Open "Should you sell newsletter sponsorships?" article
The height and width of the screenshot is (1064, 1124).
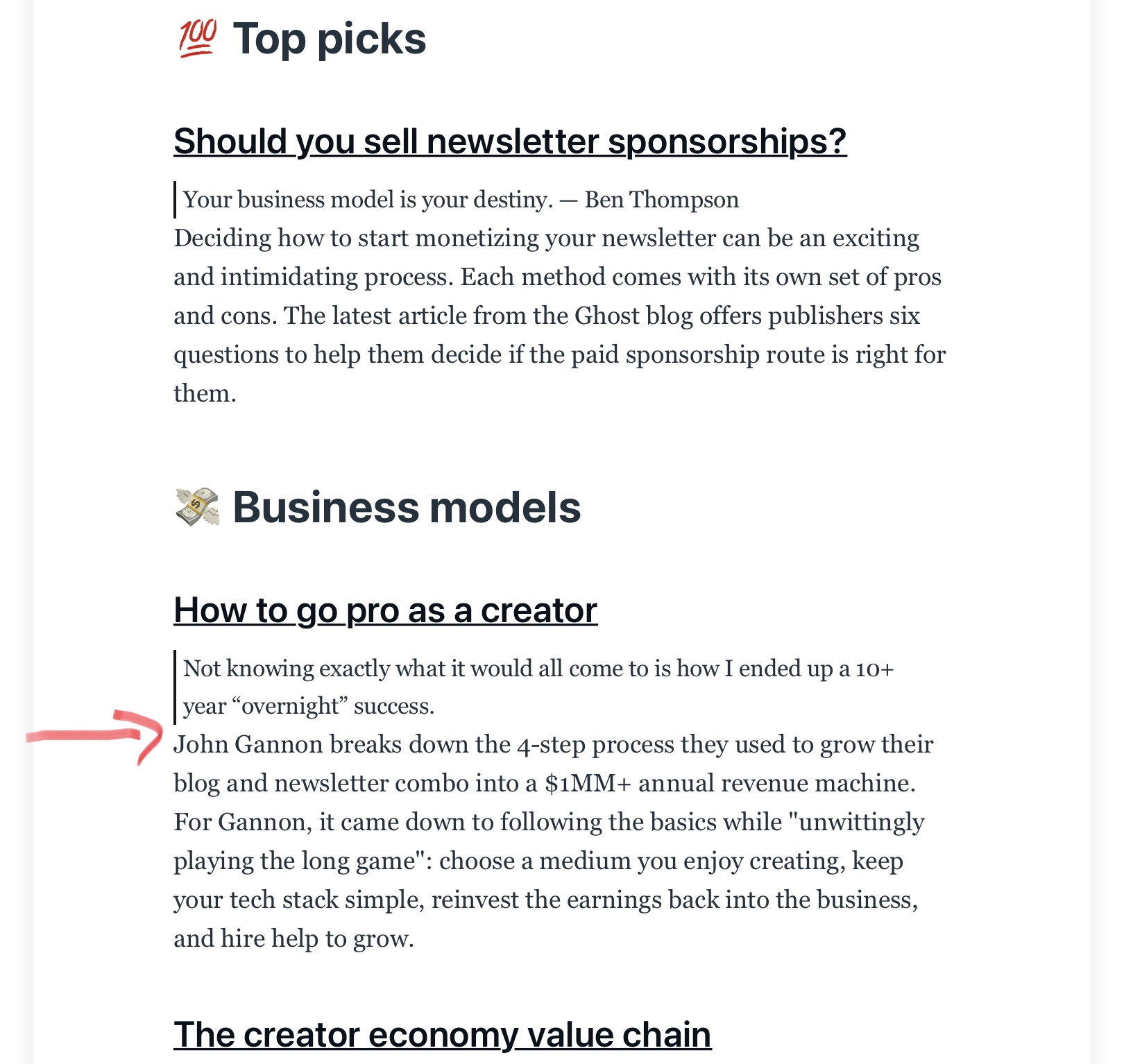(x=510, y=141)
